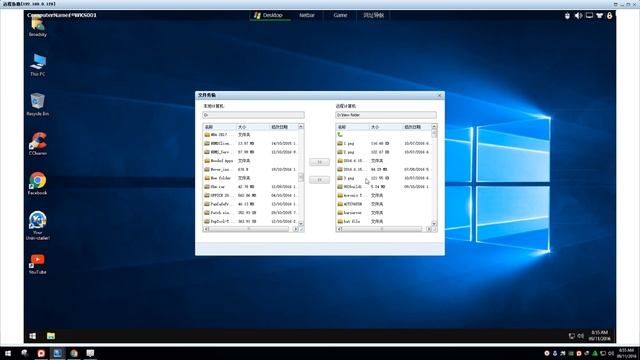Open File Explorer on remote taskbar
640x360 pixels.
(x=51, y=336)
